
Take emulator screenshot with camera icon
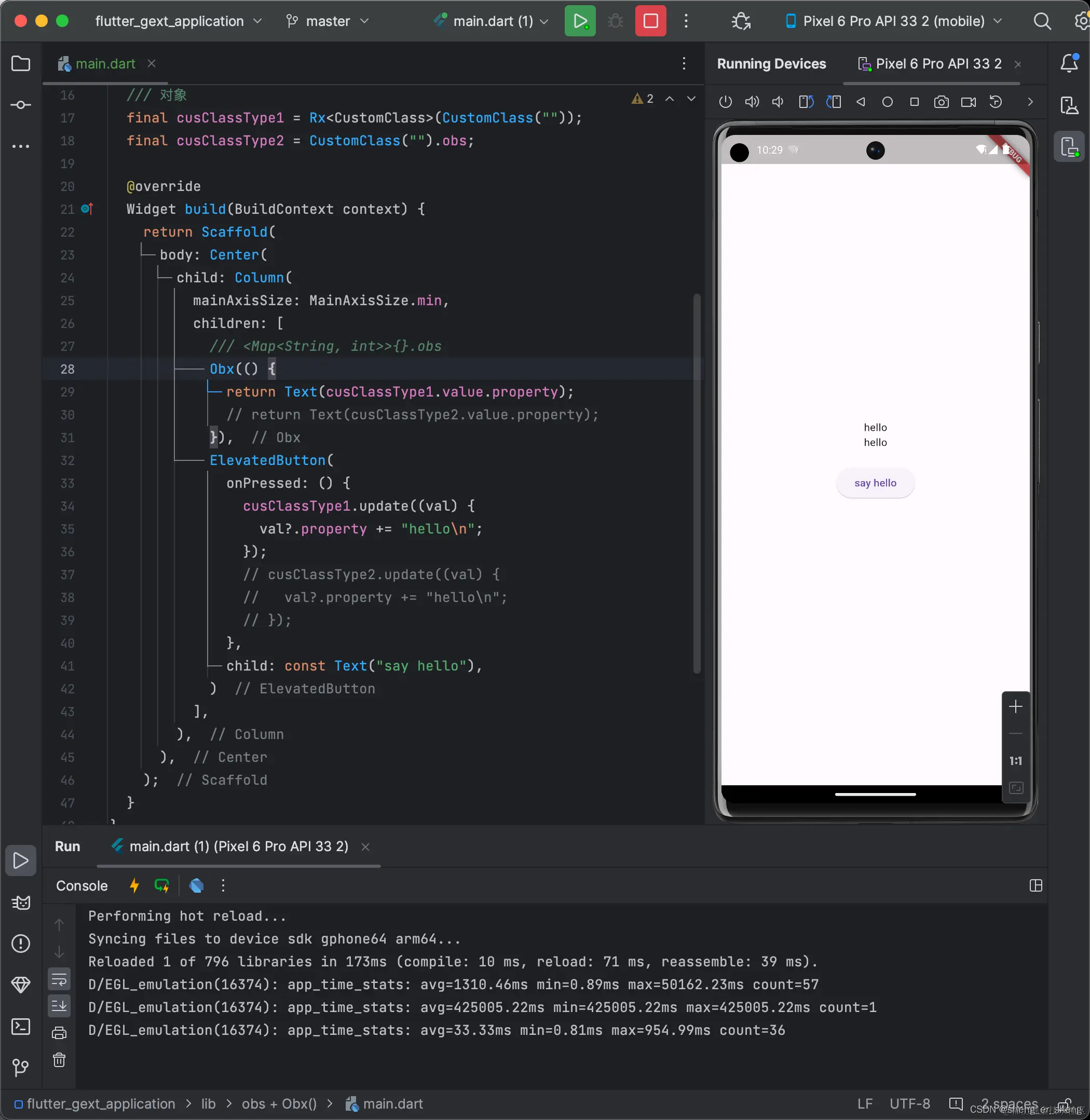click(941, 102)
